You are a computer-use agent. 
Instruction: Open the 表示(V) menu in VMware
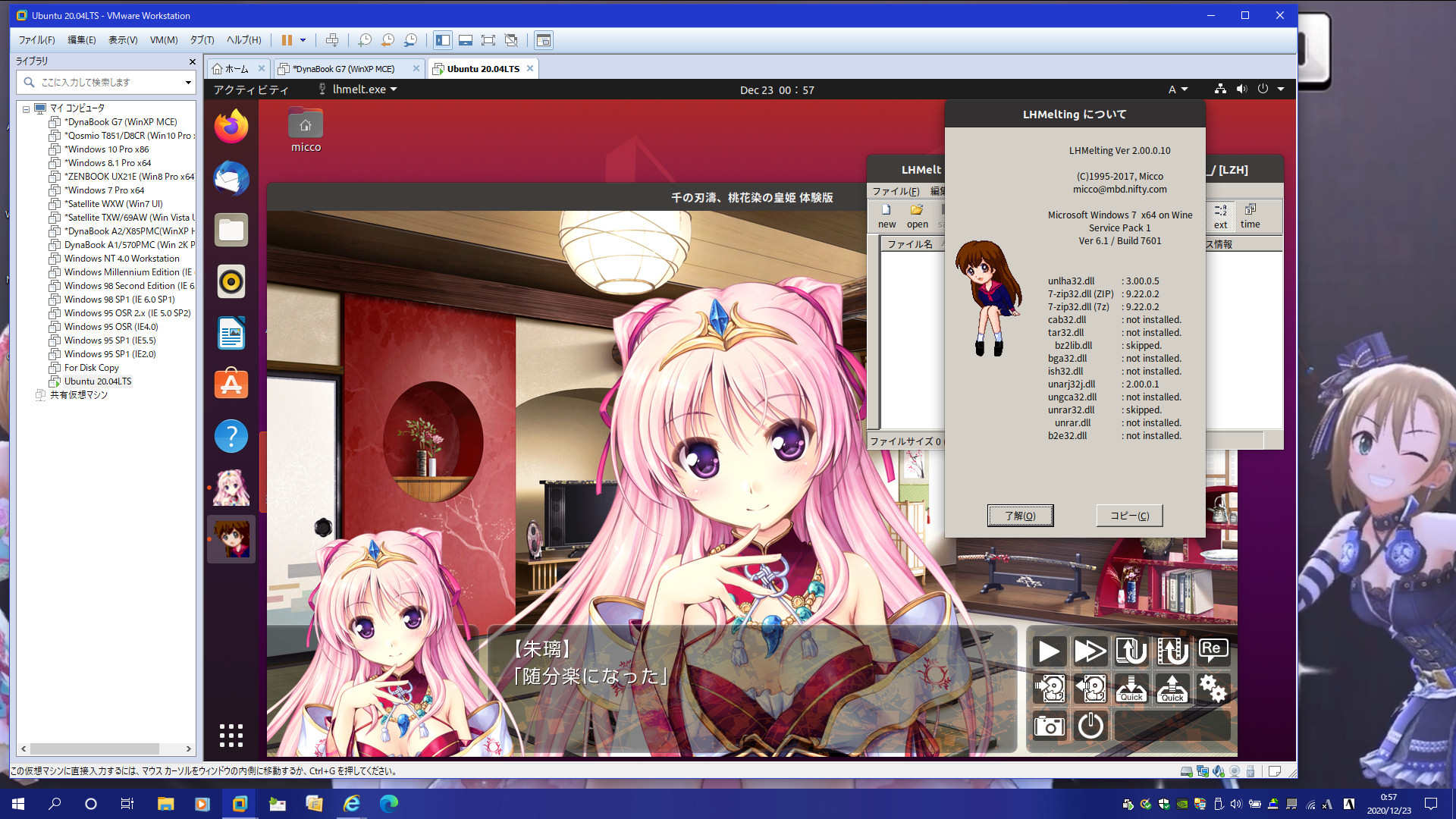tap(123, 40)
